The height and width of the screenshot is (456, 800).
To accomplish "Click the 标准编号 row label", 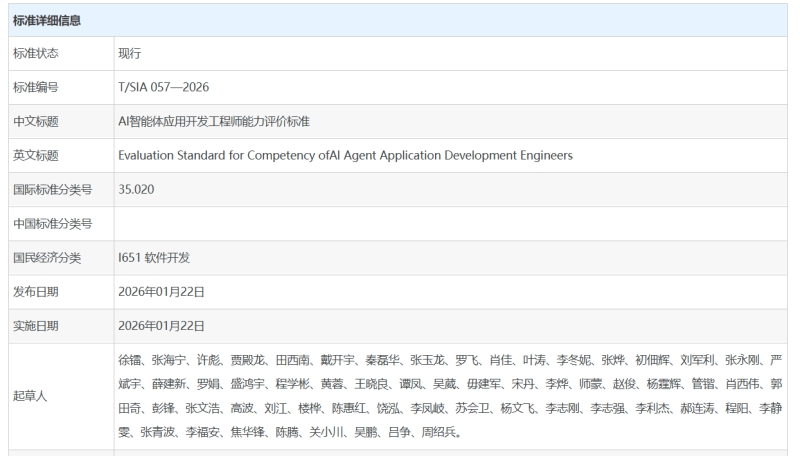I will pyautogui.click(x=35, y=88).
